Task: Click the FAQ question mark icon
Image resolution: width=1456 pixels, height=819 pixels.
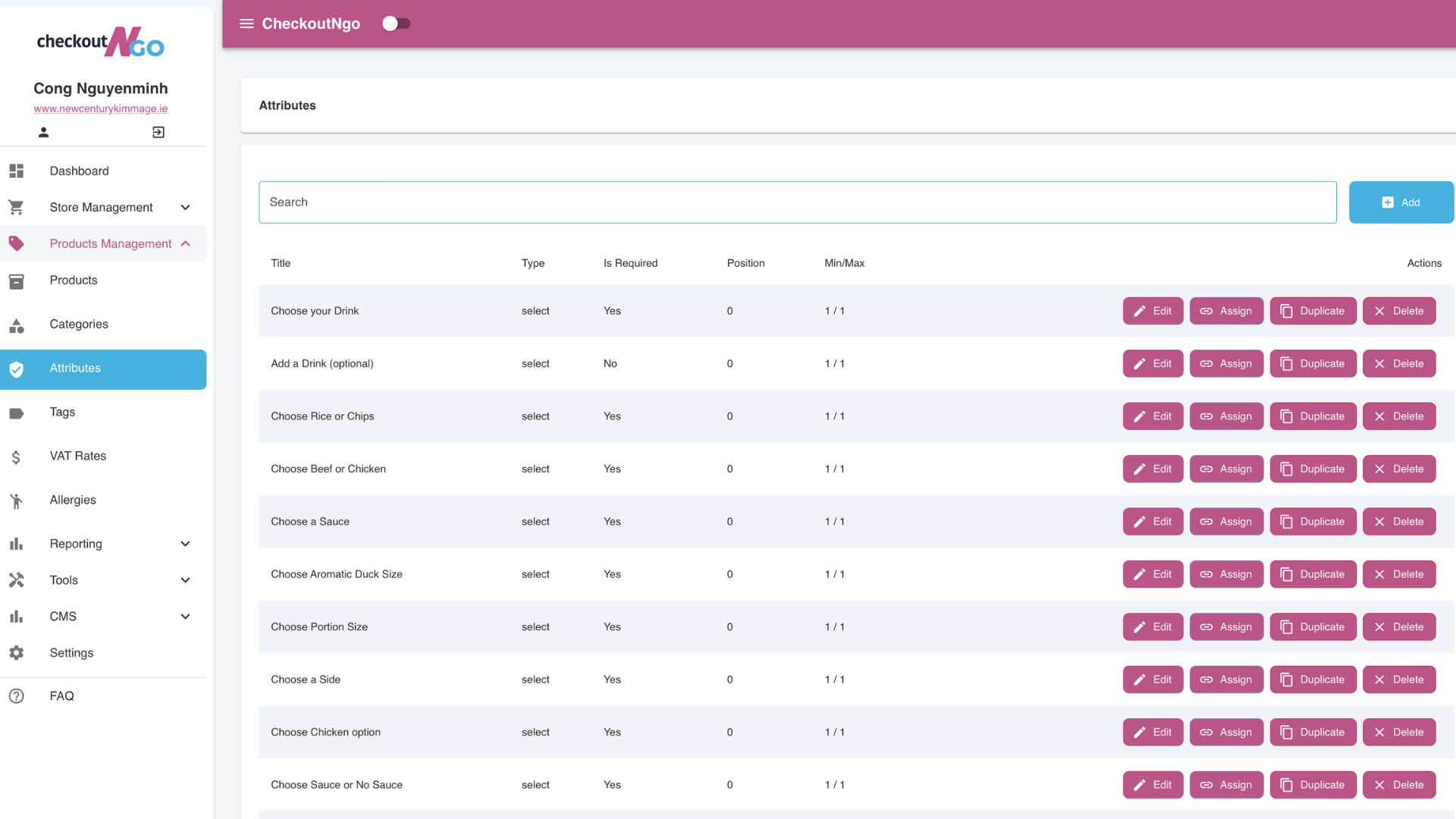Action: coord(17,696)
